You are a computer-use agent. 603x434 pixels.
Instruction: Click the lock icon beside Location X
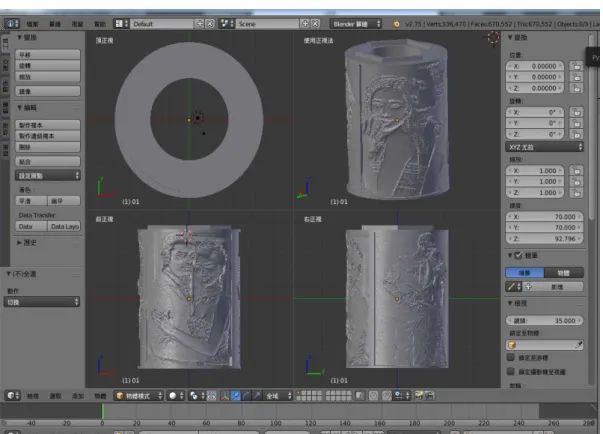tap(576, 66)
